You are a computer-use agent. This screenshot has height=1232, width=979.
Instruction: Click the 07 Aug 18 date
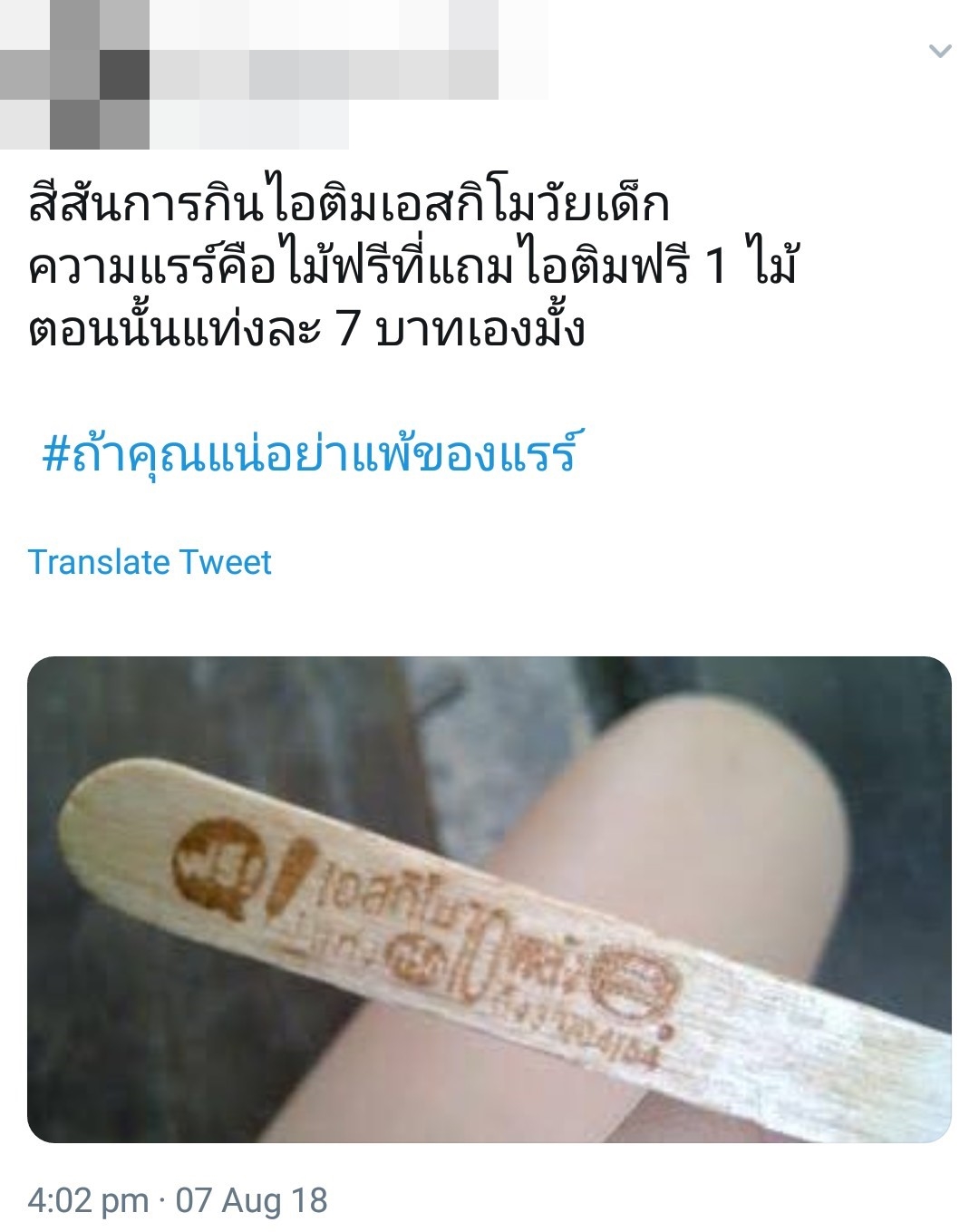(x=252, y=1201)
